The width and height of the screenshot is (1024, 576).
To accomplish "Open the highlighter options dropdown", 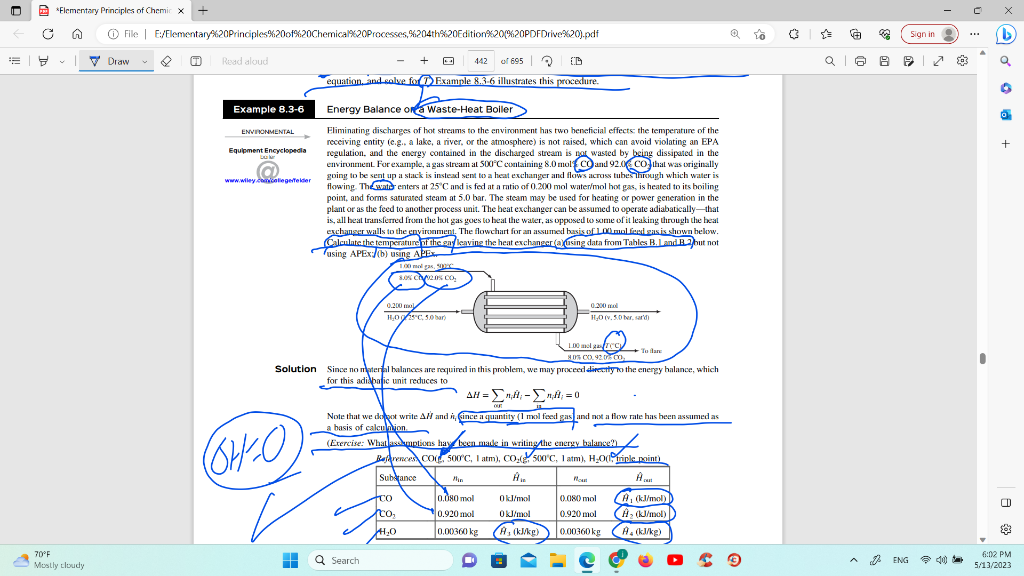I will pos(62,62).
